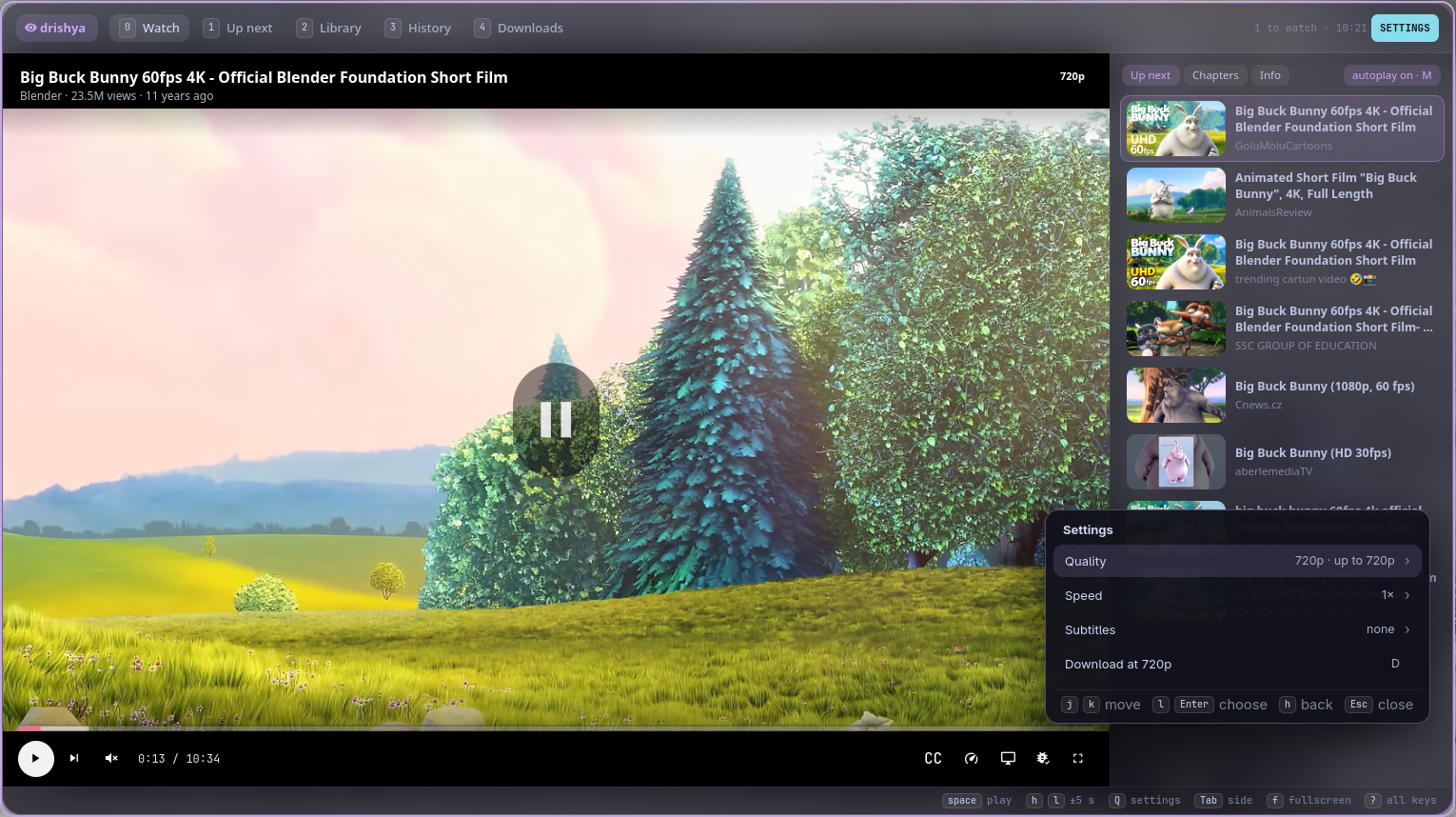Screen dimensions: 1456x817
Task: Open the Downloads tab
Action: tap(520, 28)
